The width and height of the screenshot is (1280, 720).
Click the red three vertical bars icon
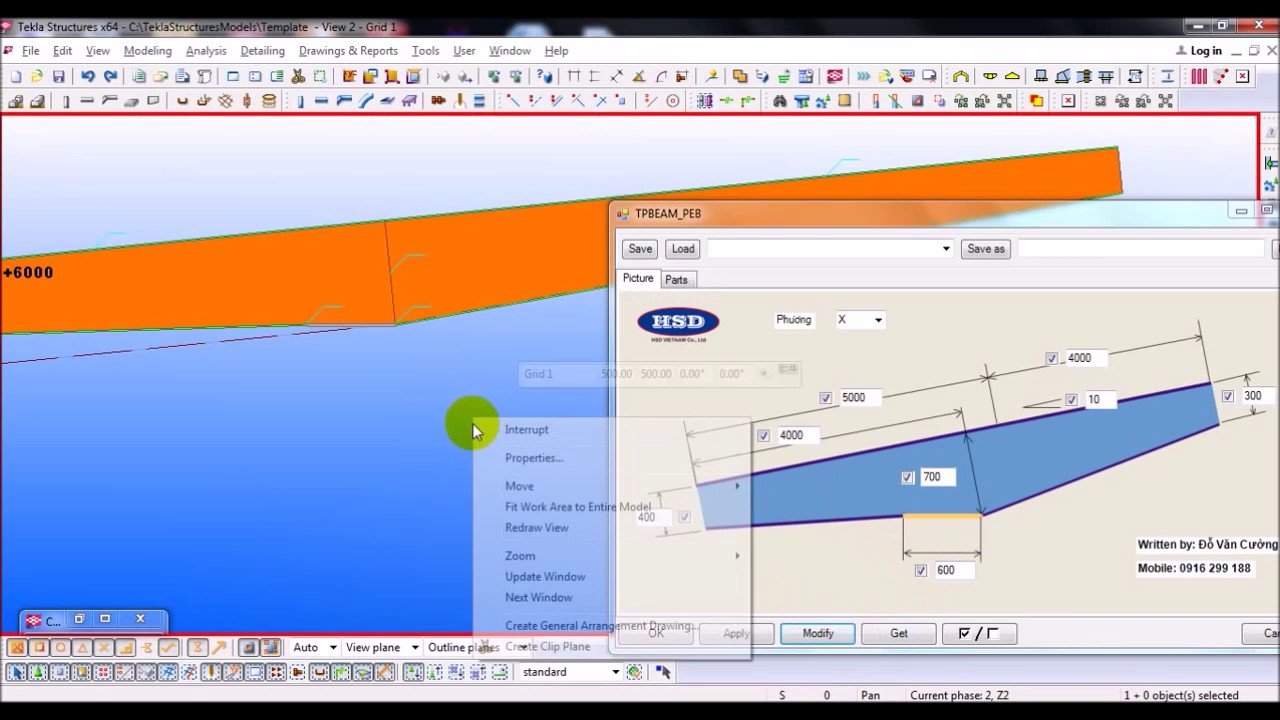coord(1199,76)
